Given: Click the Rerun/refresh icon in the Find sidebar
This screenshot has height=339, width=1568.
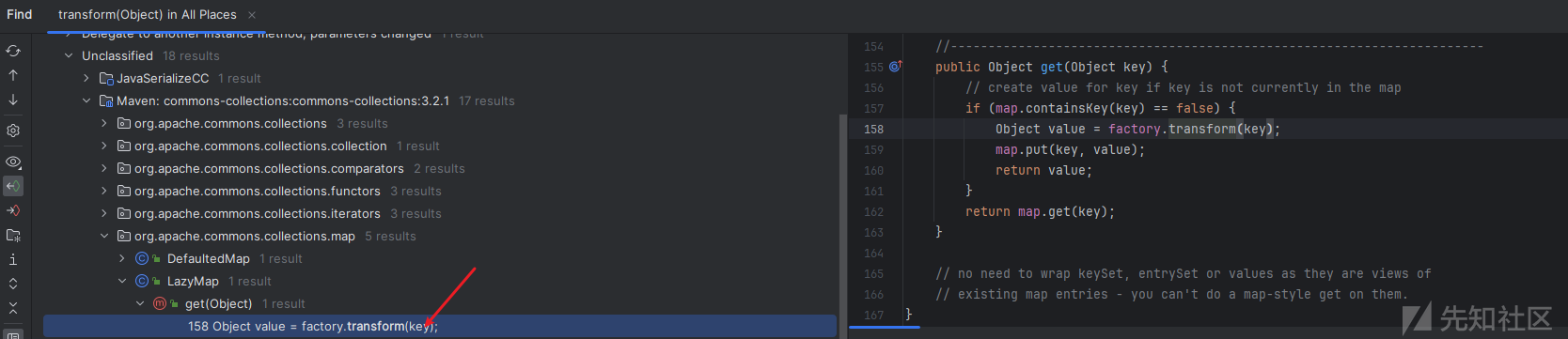Looking at the screenshot, I should tap(13, 51).
